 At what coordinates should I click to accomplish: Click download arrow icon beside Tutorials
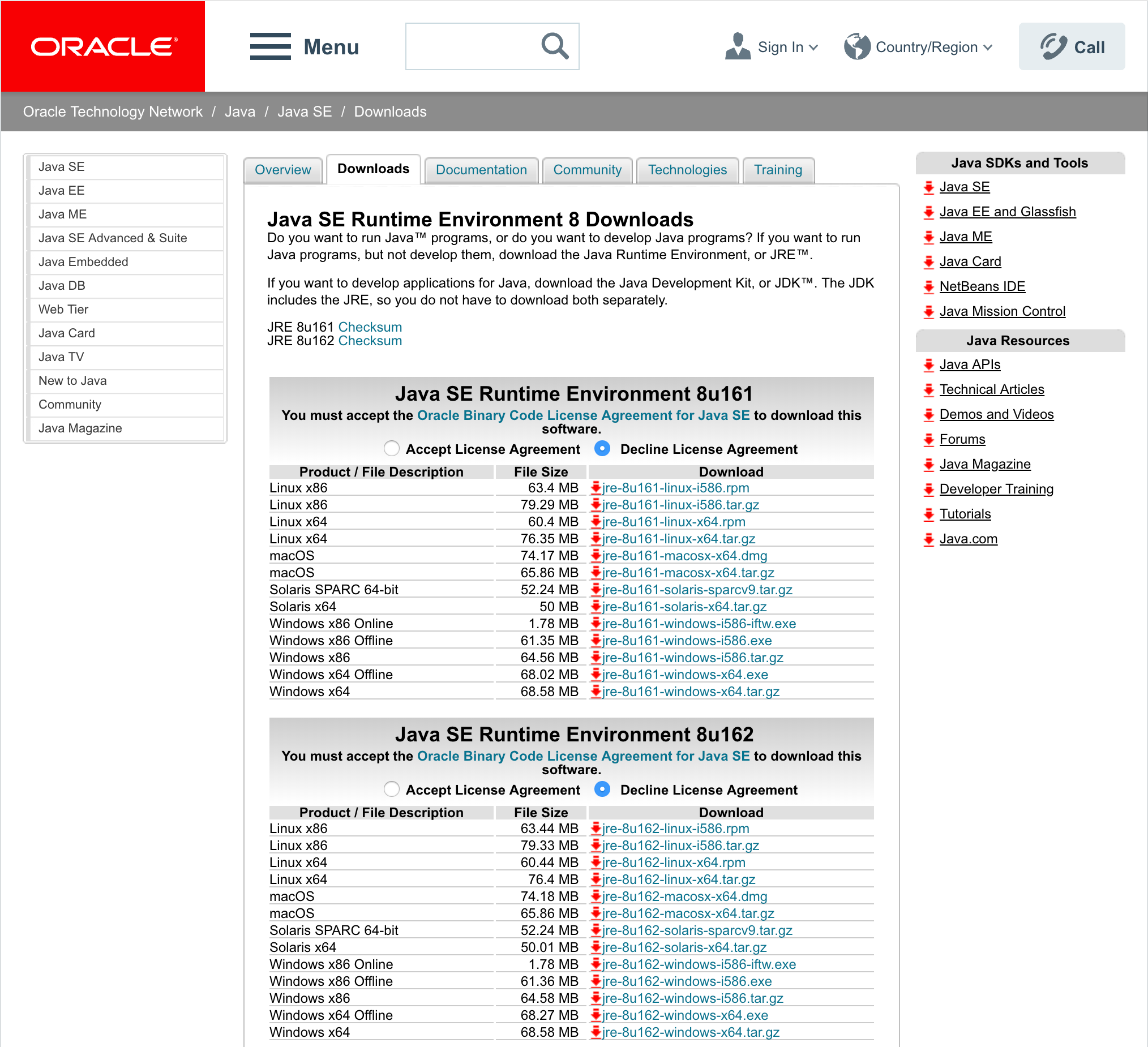click(x=929, y=514)
